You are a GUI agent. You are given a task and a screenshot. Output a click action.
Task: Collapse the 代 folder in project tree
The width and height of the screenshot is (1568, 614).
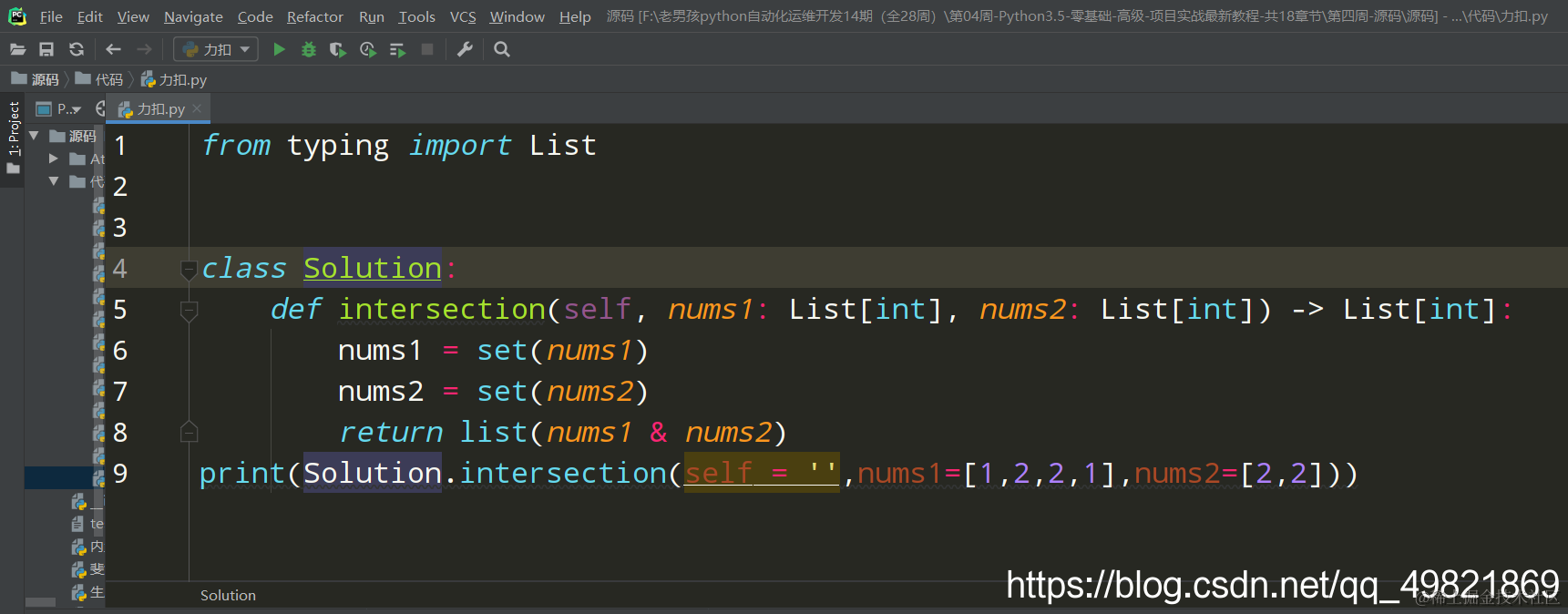pyautogui.click(x=54, y=181)
